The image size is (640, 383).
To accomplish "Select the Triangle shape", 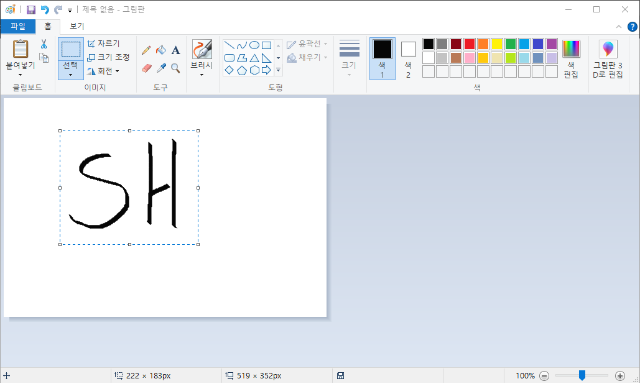I will (x=254, y=58).
